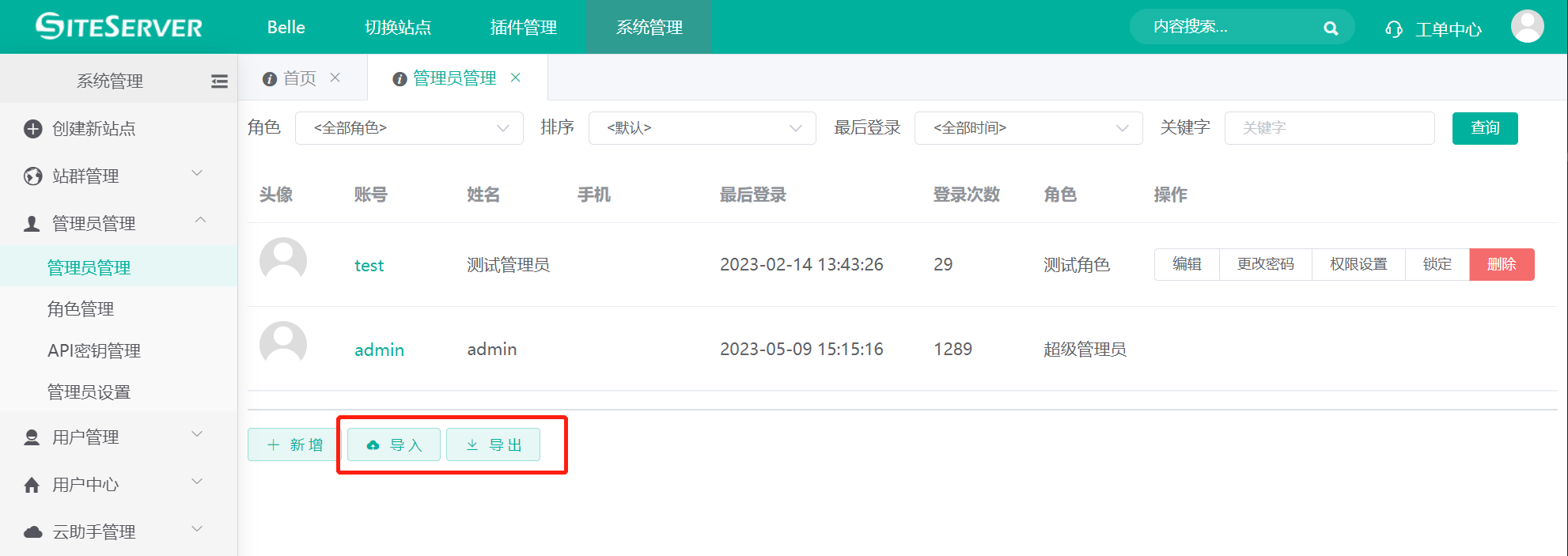
Task: Focus the 关键字 input field
Action: [x=1329, y=128]
